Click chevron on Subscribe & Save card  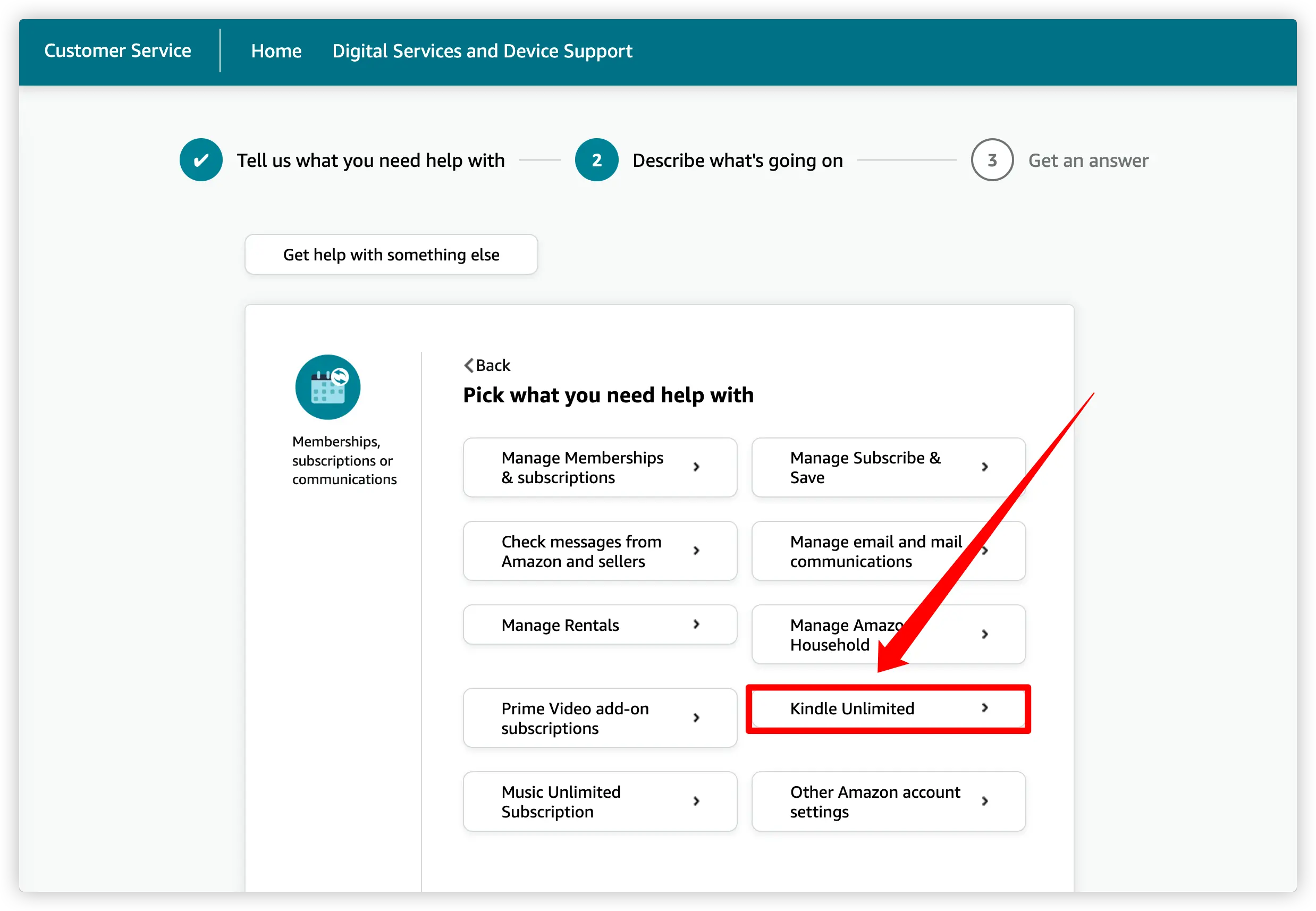pyautogui.click(x=985, y=467)
